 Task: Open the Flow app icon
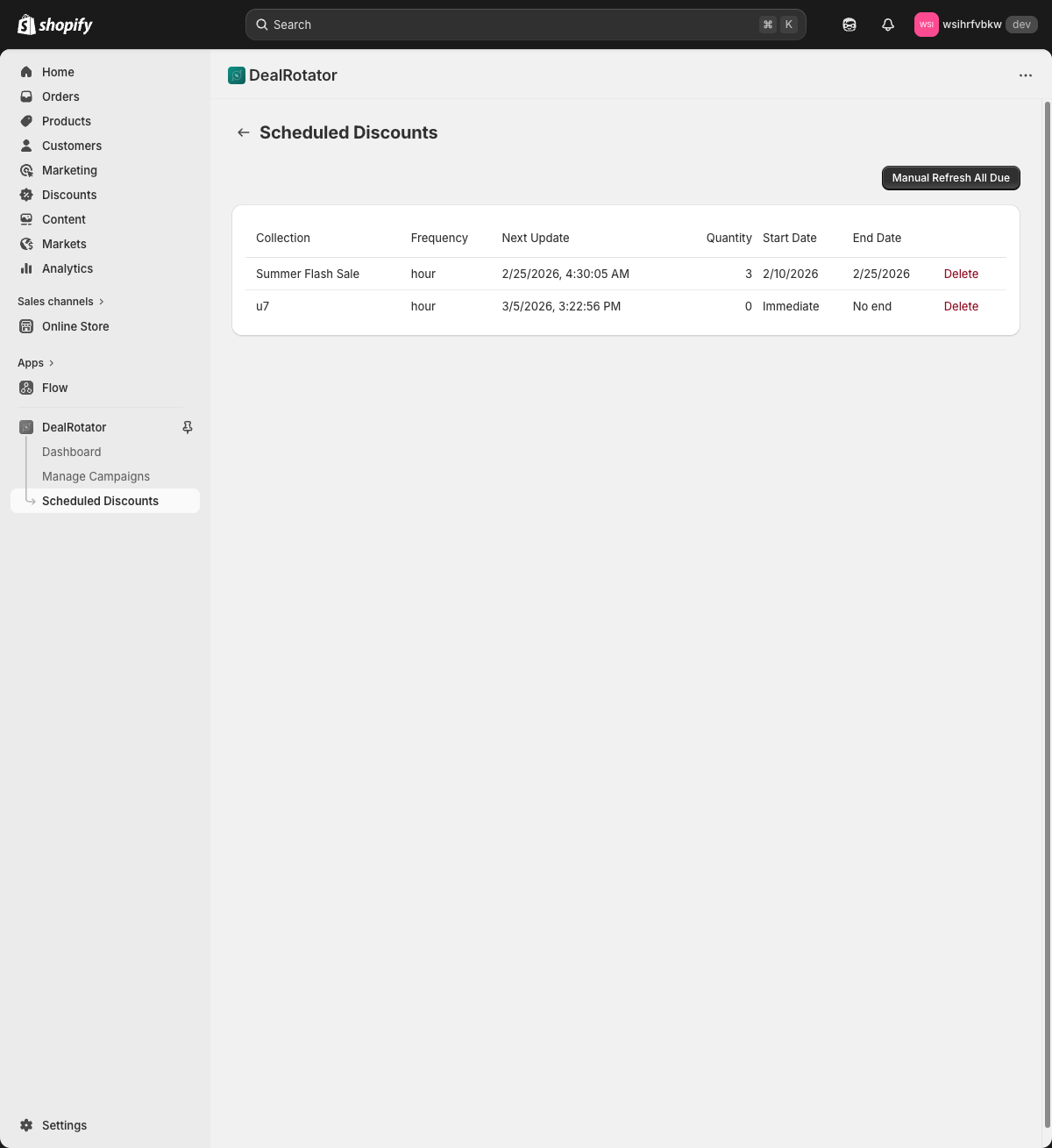point(26,388)
